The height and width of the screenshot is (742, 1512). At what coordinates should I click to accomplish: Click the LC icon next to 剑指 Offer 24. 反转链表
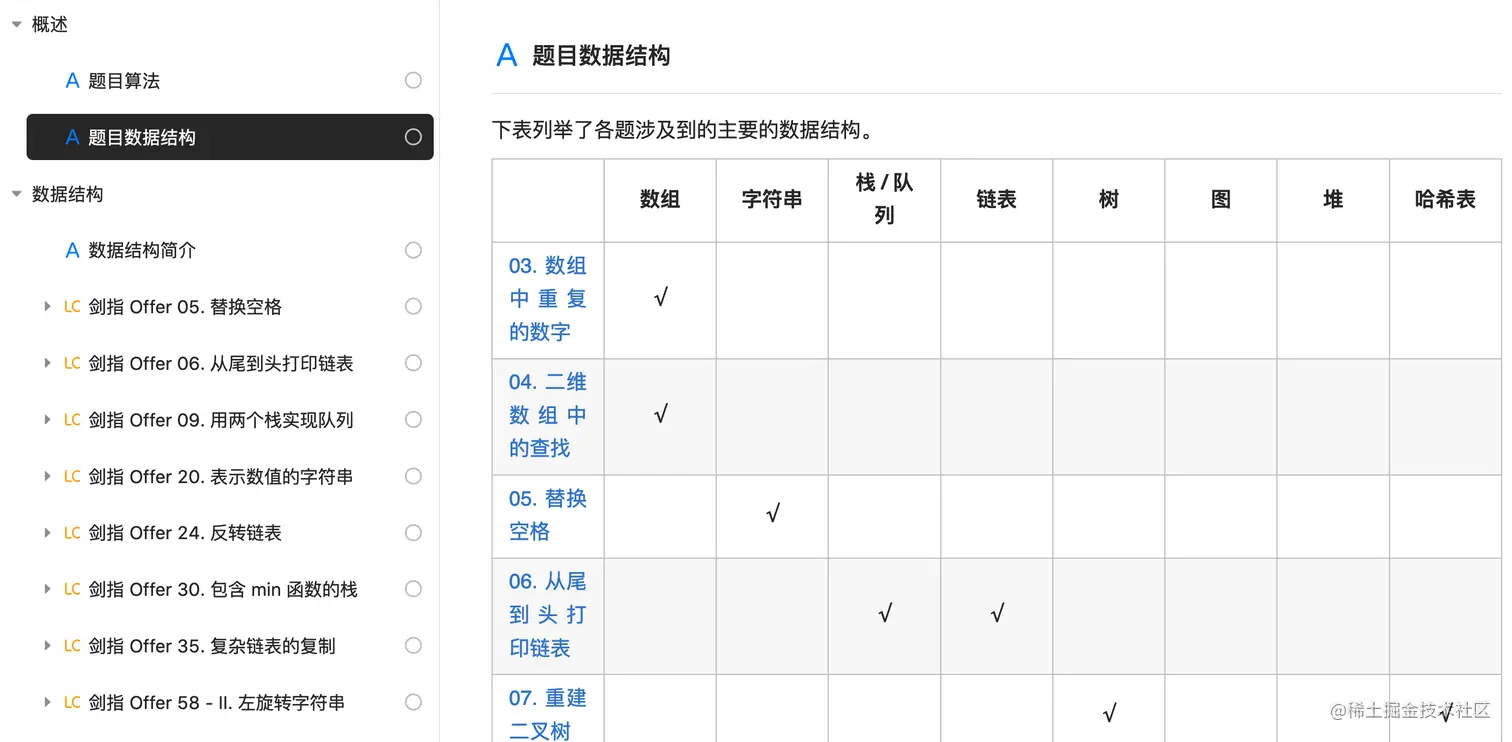point(71,532)
